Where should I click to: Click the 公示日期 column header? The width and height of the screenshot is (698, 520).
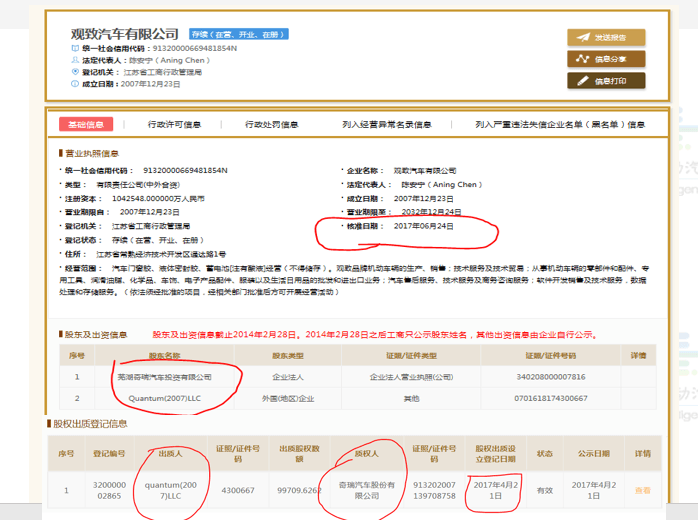(x=593, y=454)
